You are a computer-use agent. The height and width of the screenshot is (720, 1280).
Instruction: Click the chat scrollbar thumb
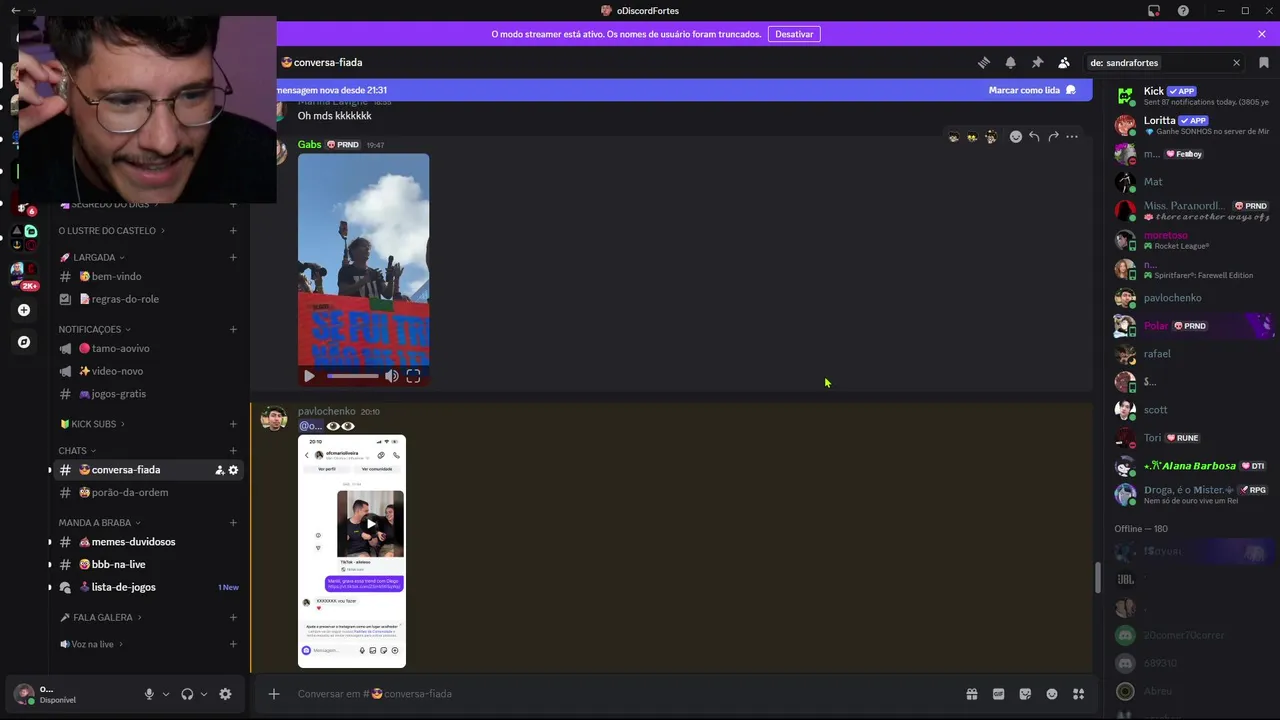pyautogui.click(x=1097, y=578)
